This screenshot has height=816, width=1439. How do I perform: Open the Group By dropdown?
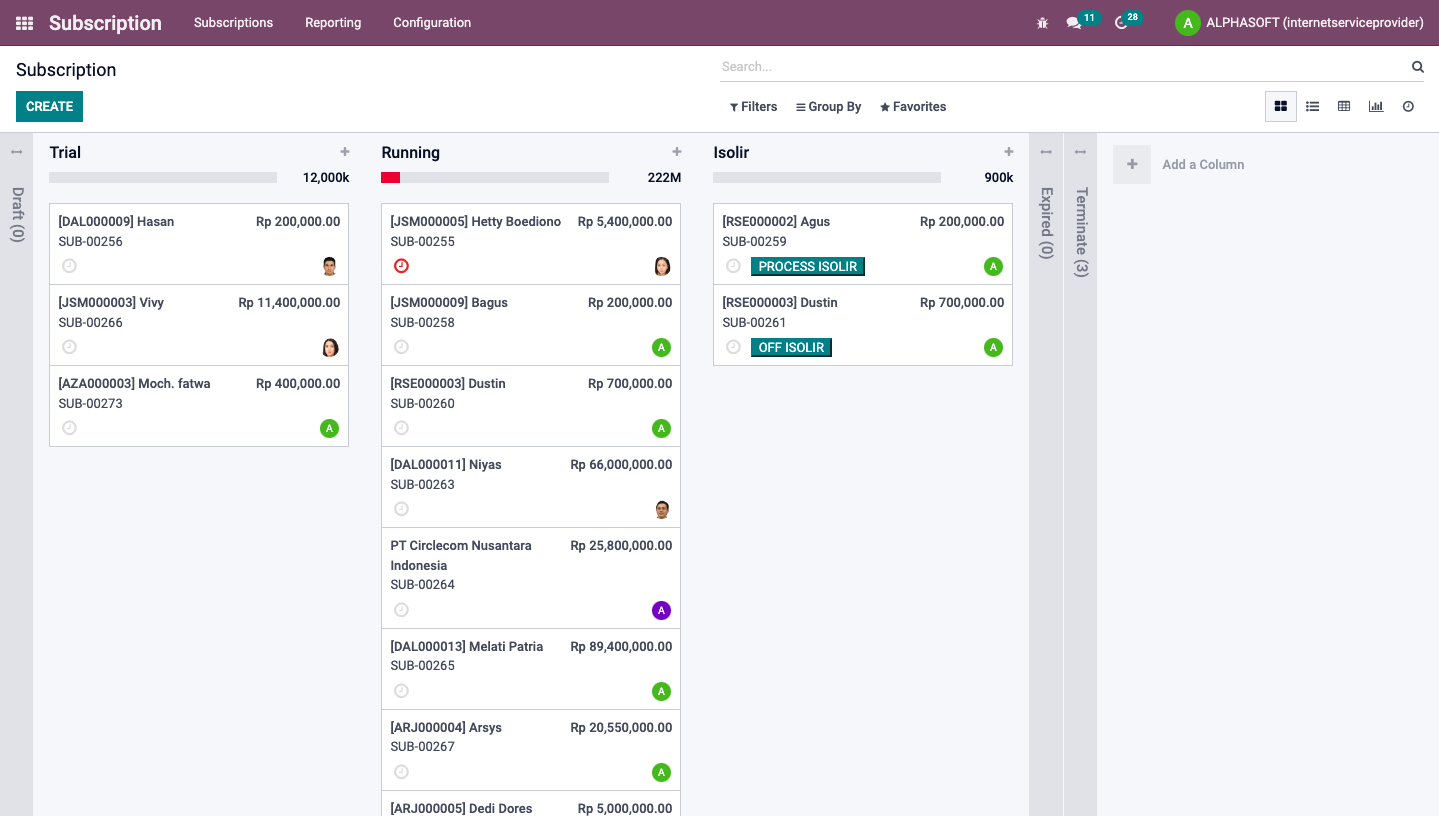[x=828, y=107]
